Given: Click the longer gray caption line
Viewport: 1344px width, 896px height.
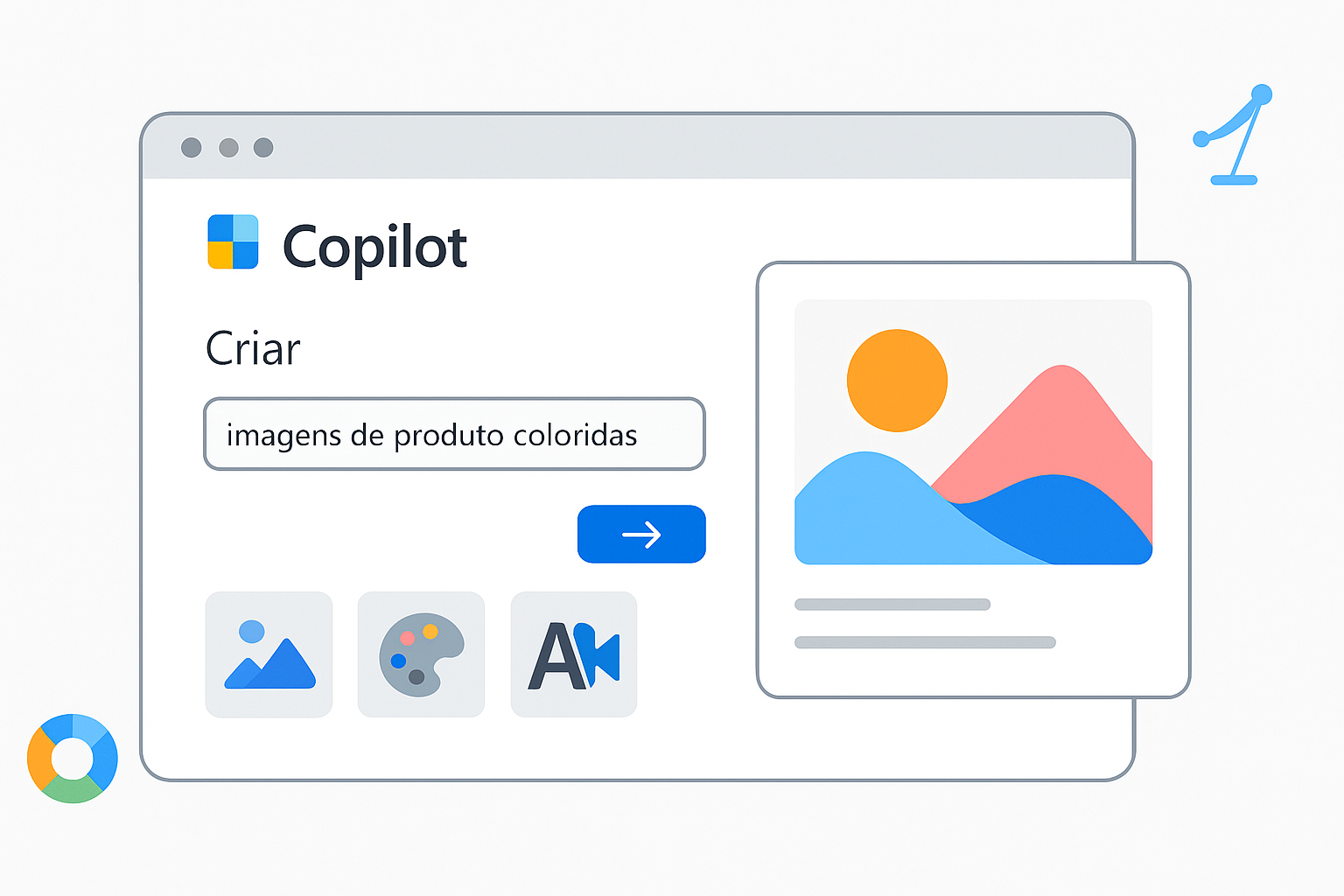Looking at the screenshot, I should click(925, 642).
